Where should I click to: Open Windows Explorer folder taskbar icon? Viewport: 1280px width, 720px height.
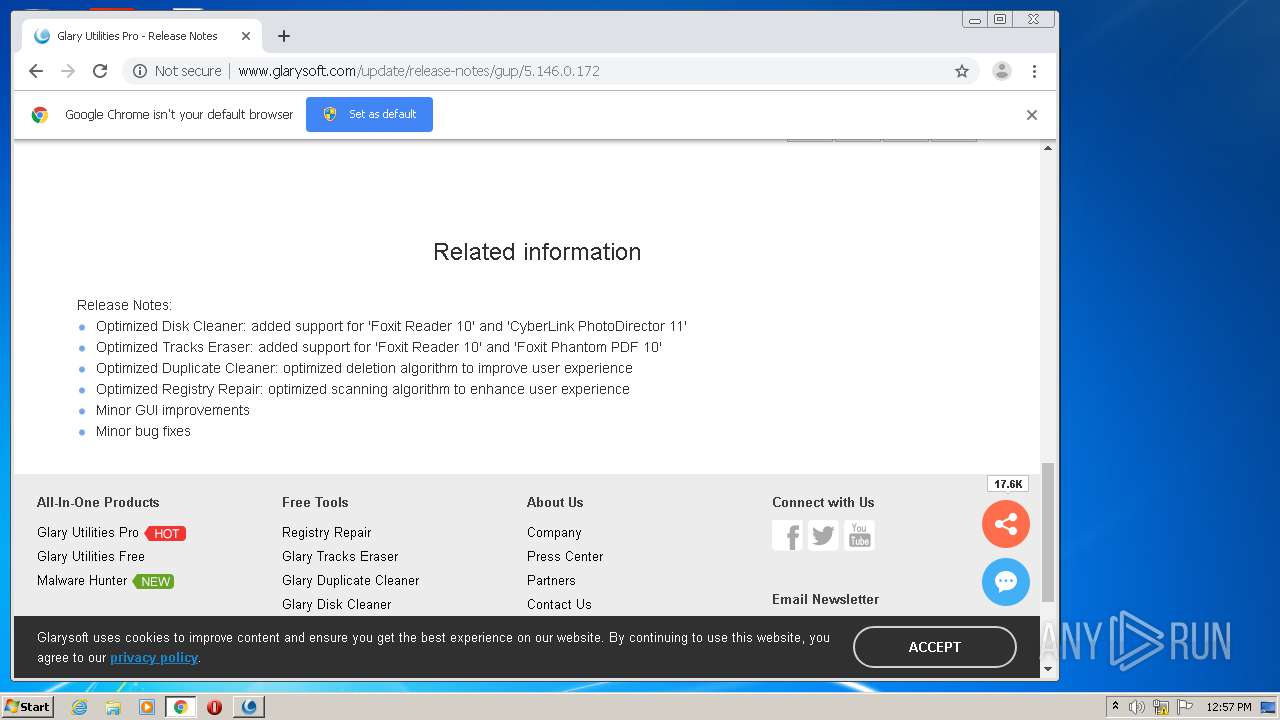113,707
